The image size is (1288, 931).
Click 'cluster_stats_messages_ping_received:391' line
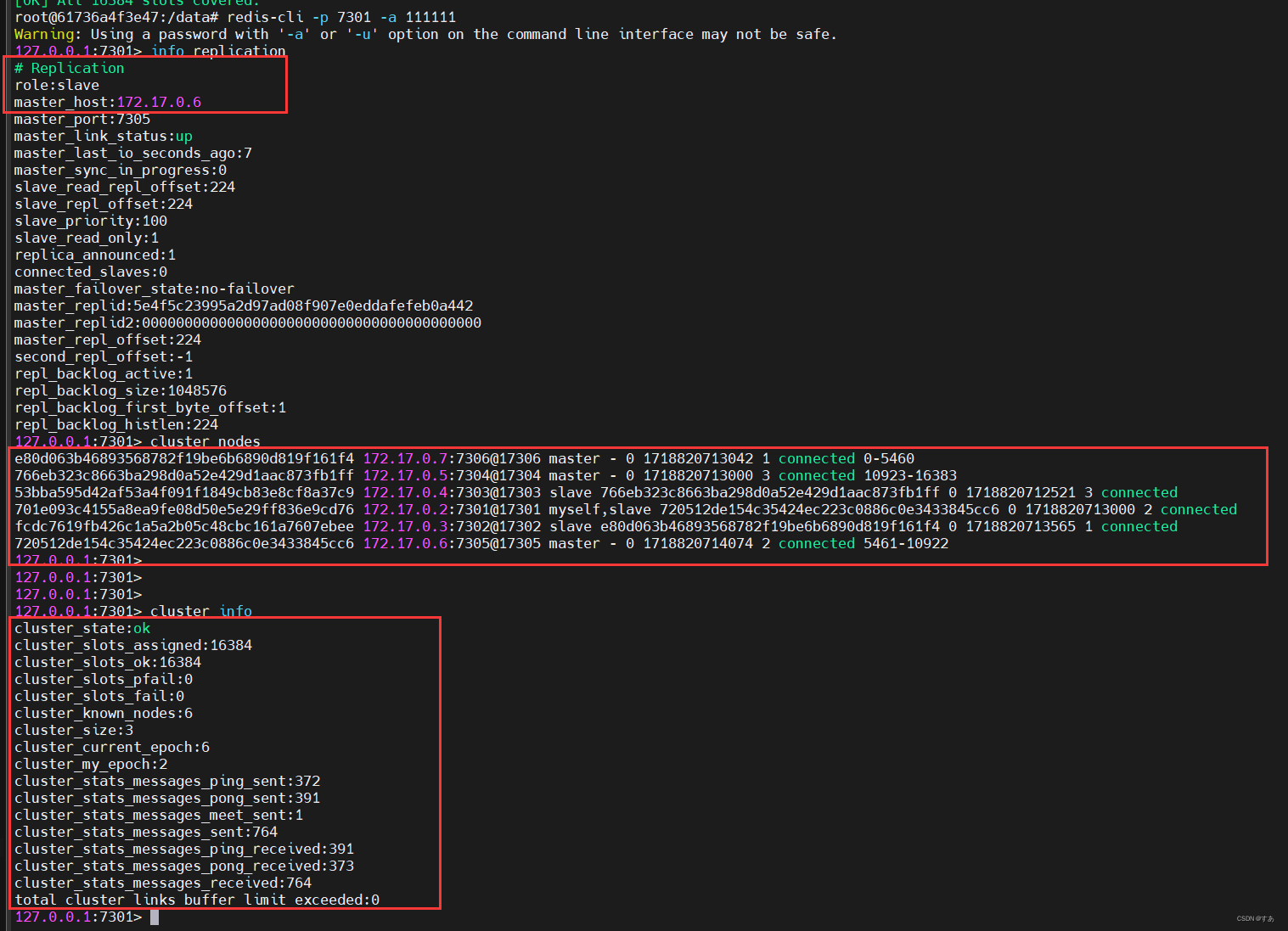pos(184,849)
